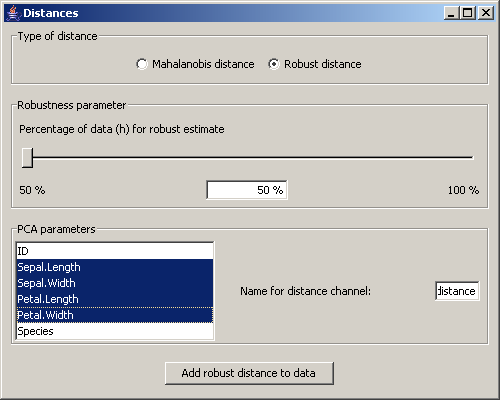This screenshot has width=500, height=400.
Task: Close the Distances window
Action: pos(486,13)
